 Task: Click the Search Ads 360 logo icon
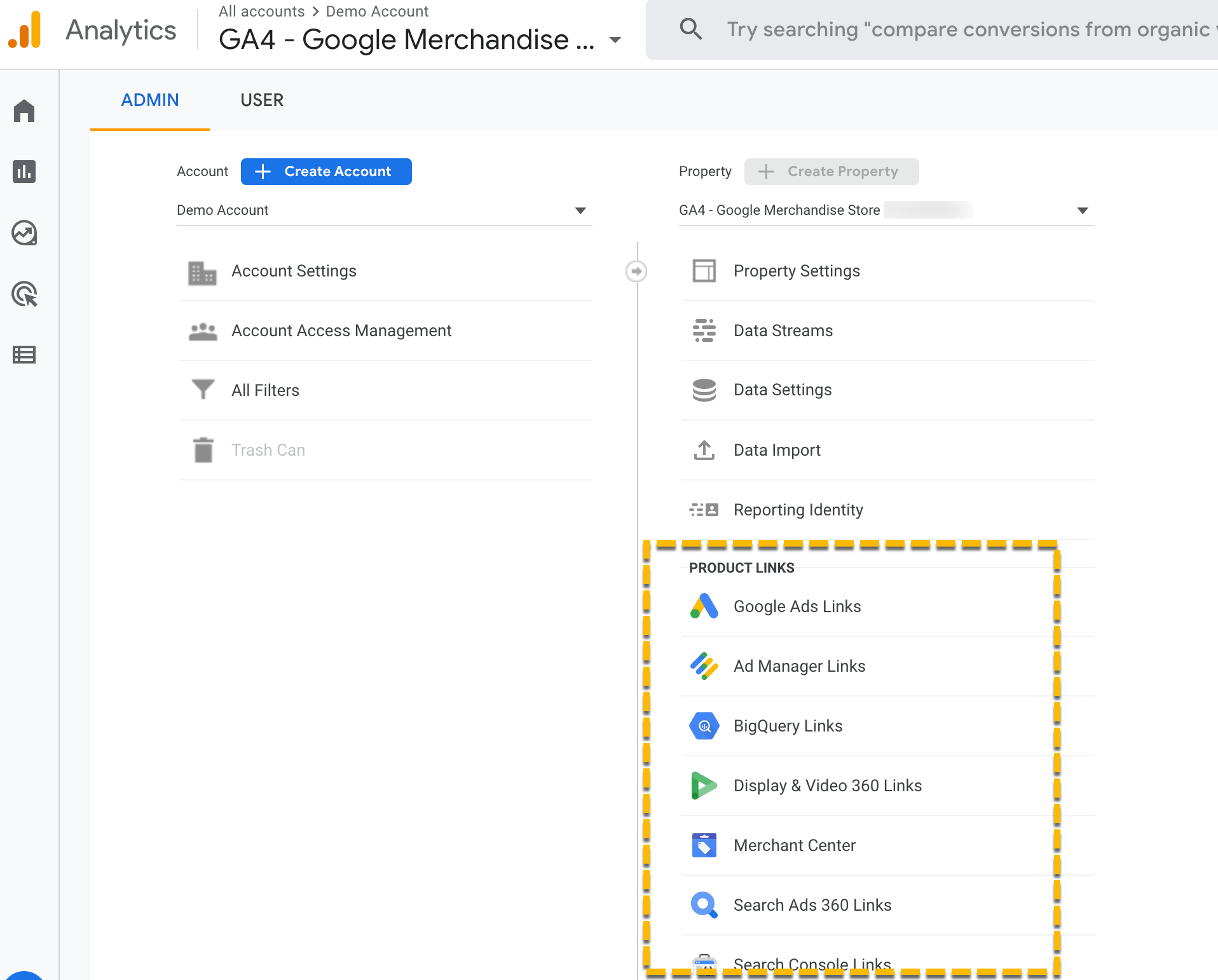coord(704,905)
